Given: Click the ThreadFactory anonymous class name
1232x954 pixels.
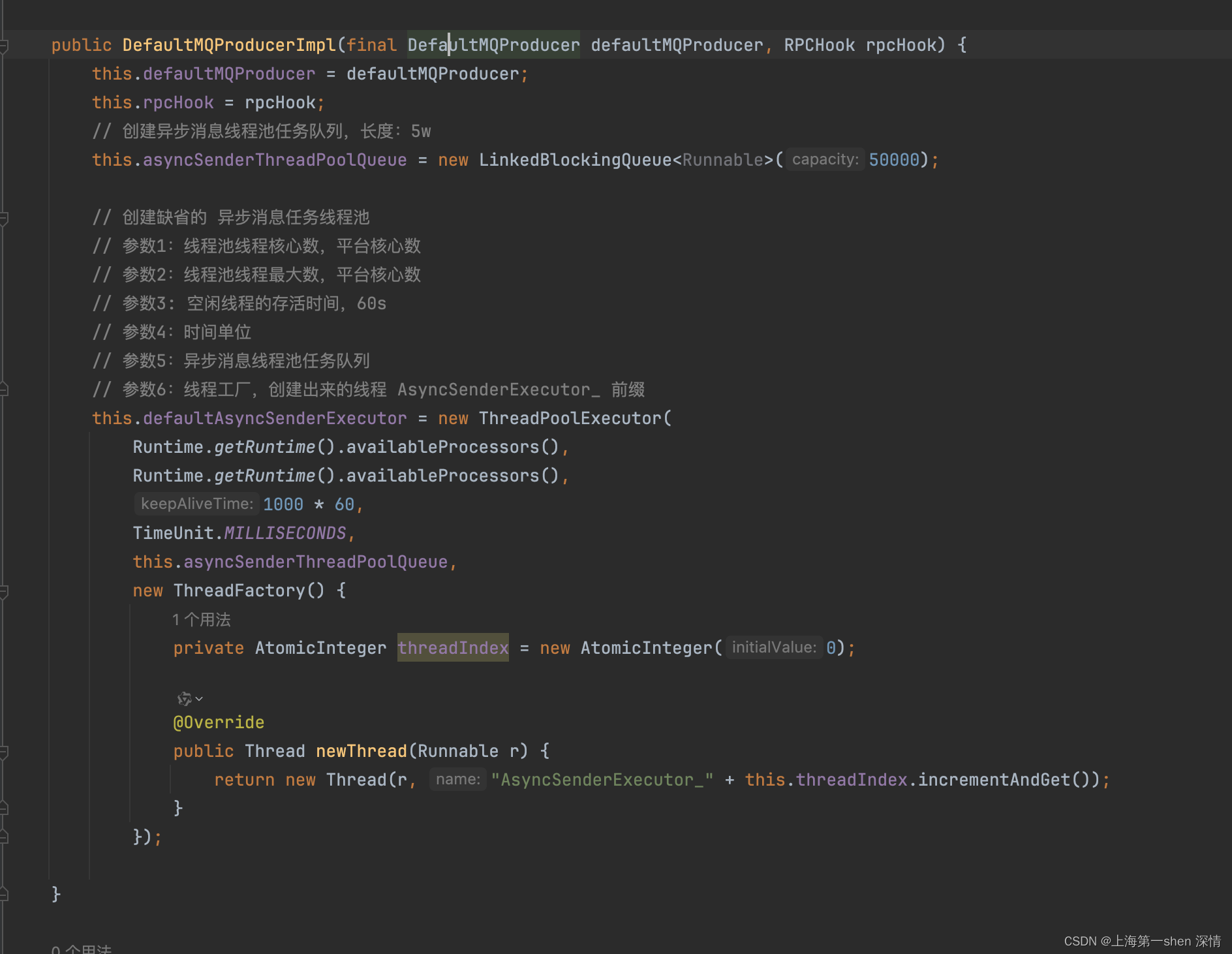Looking at the screenshot, I should click(239, 591).
